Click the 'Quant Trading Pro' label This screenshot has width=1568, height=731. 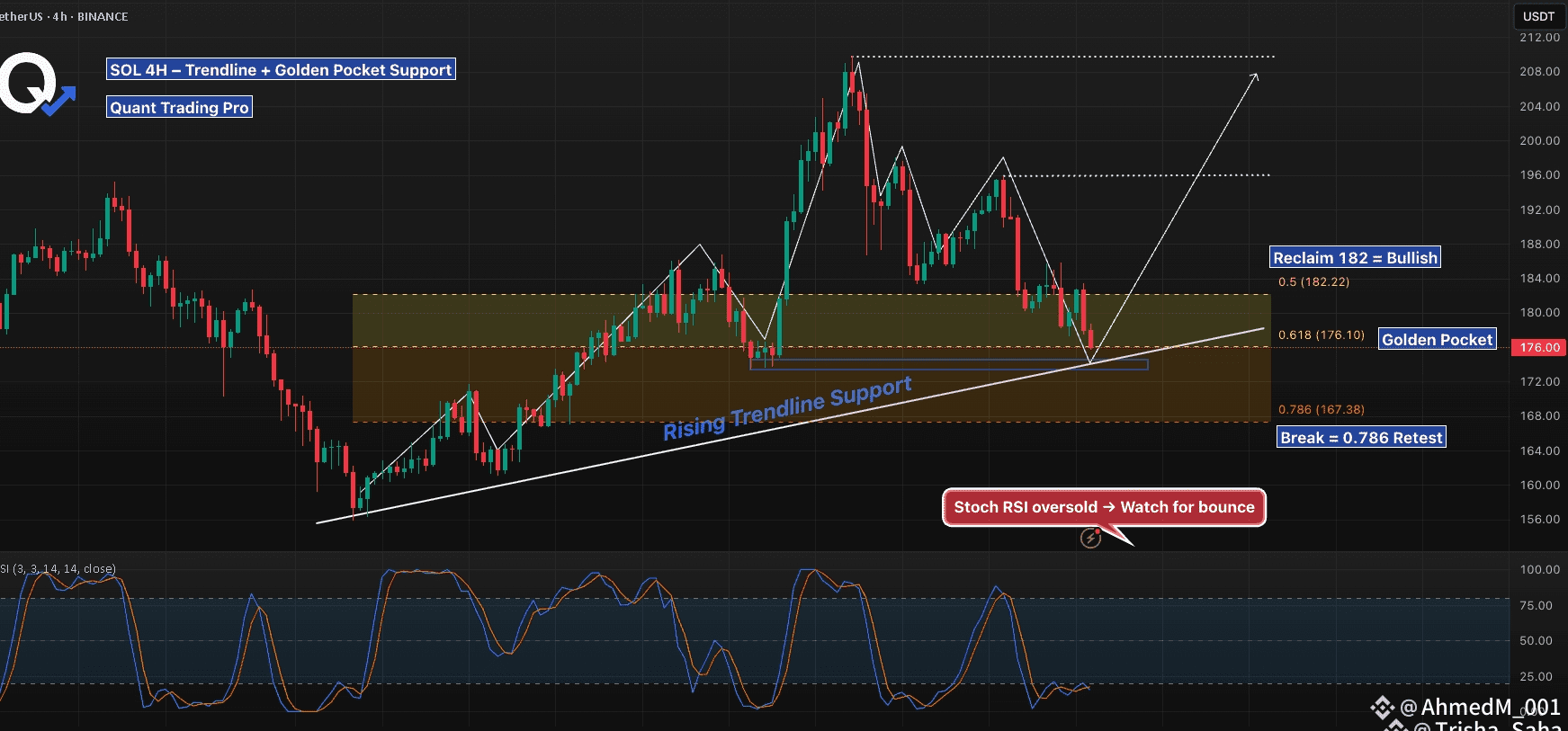(x=179, y=107)
